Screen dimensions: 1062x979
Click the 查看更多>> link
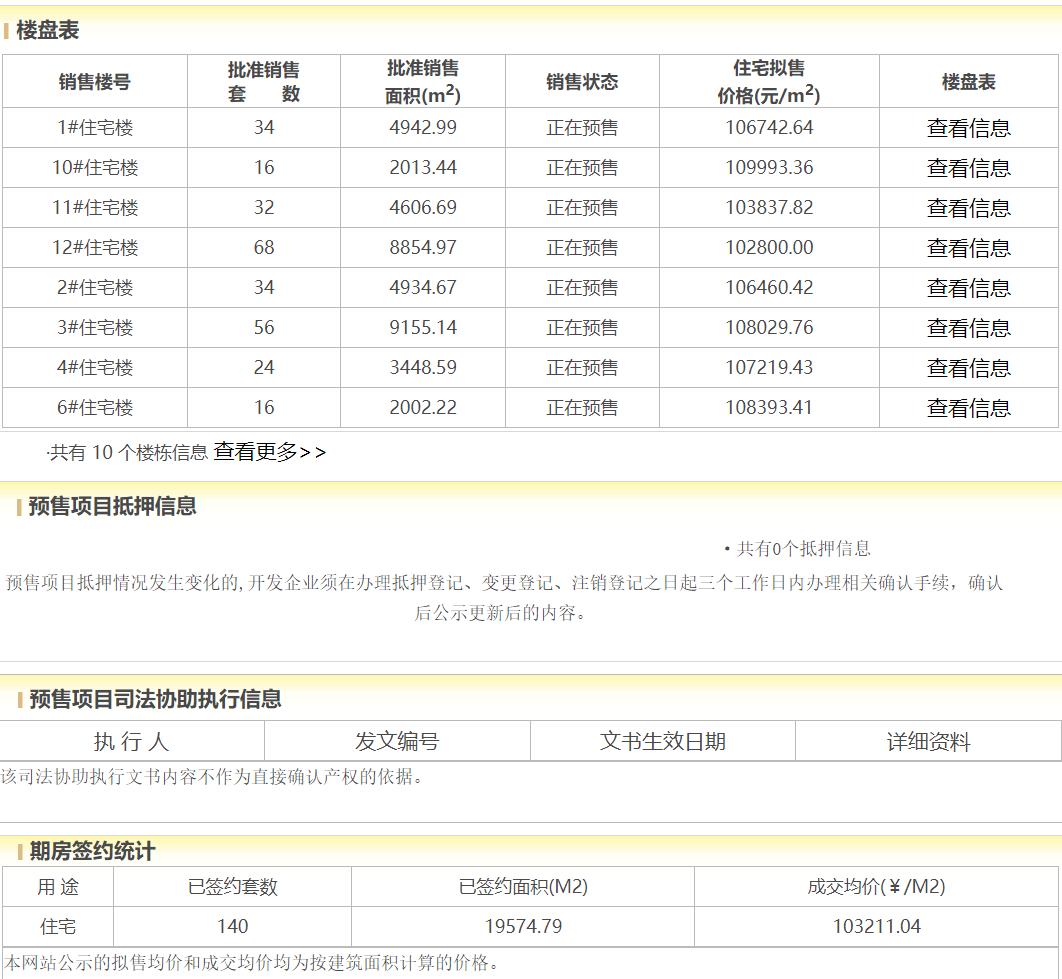point(270,452)
